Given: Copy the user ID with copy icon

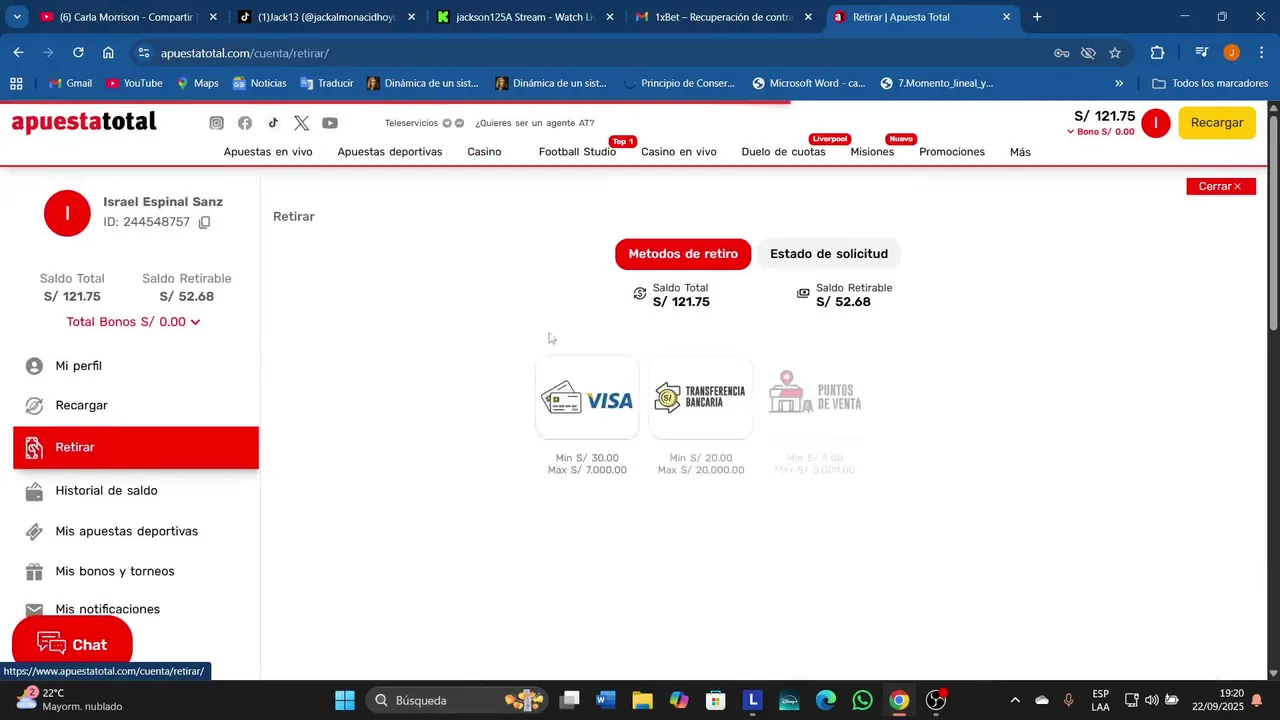Looking at the screenshot, I should pyautogui.click(x=204, y=222).
